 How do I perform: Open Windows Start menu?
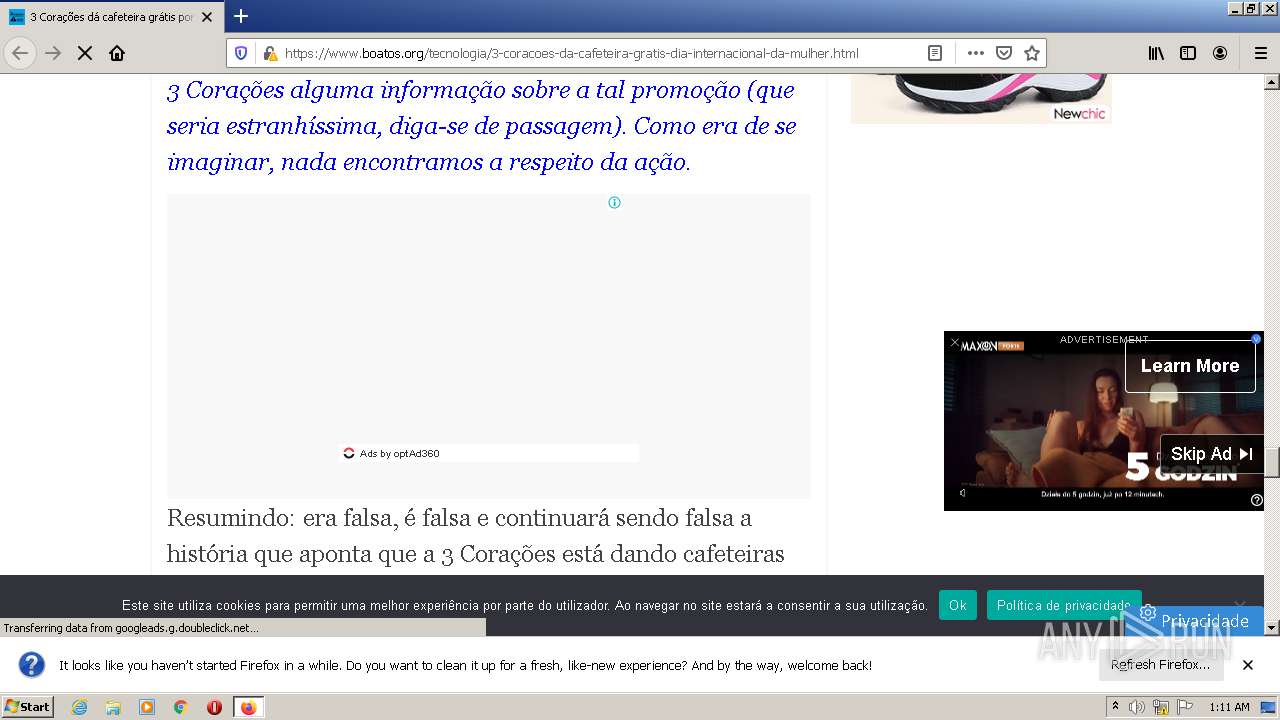click(x=27, y=706)
